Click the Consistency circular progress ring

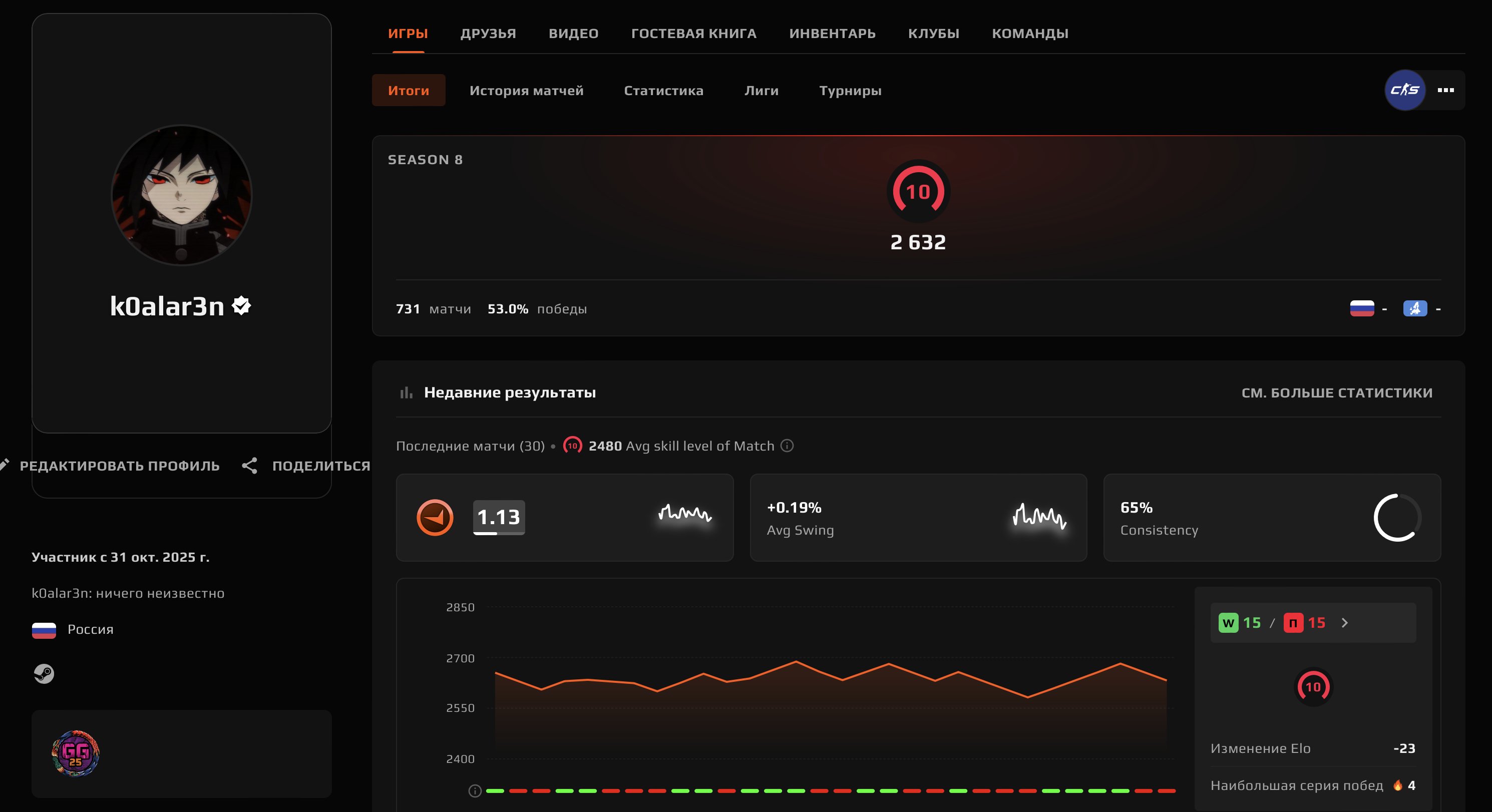point(1397,517)
